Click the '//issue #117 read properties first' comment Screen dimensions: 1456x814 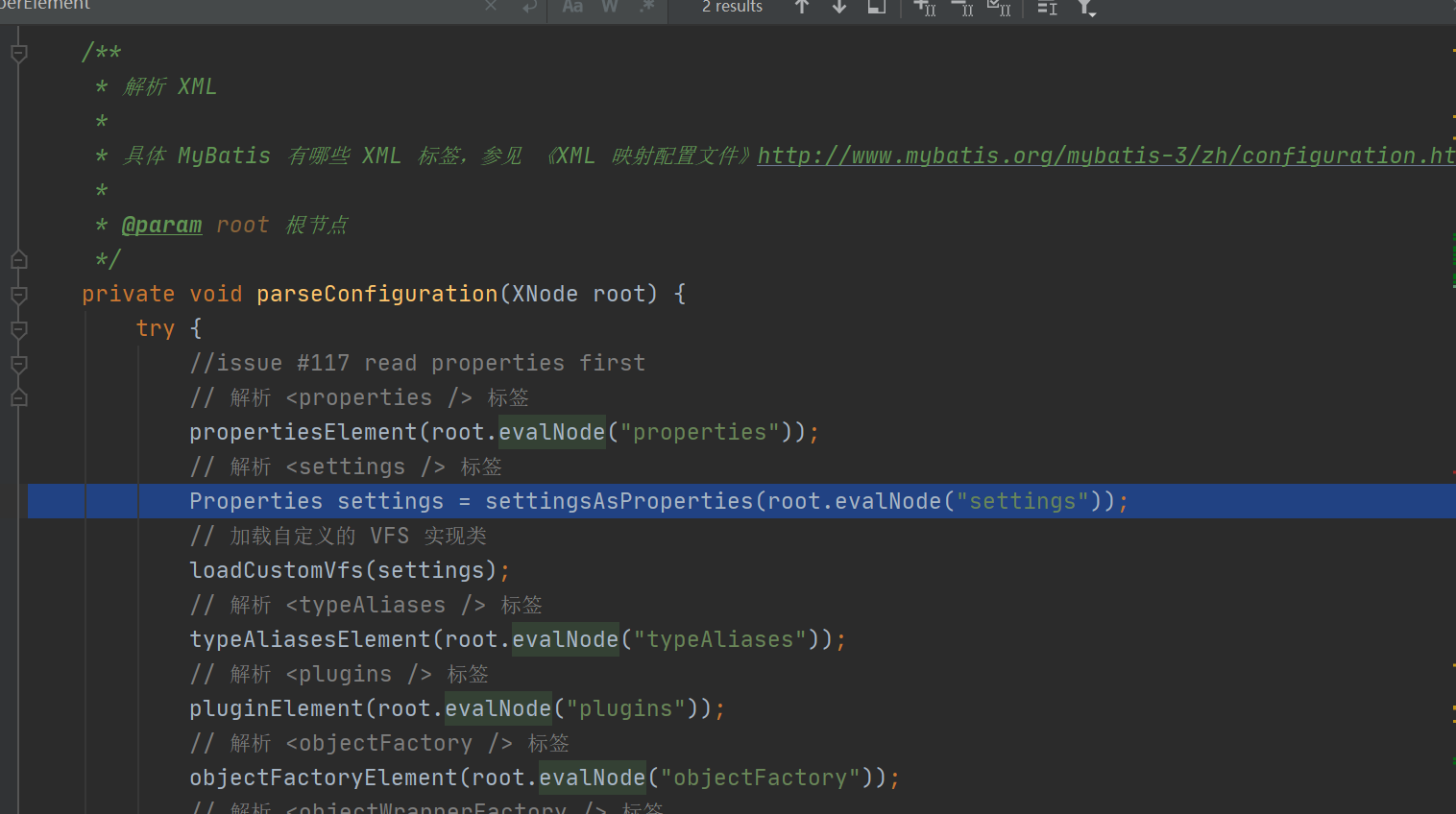417,363
